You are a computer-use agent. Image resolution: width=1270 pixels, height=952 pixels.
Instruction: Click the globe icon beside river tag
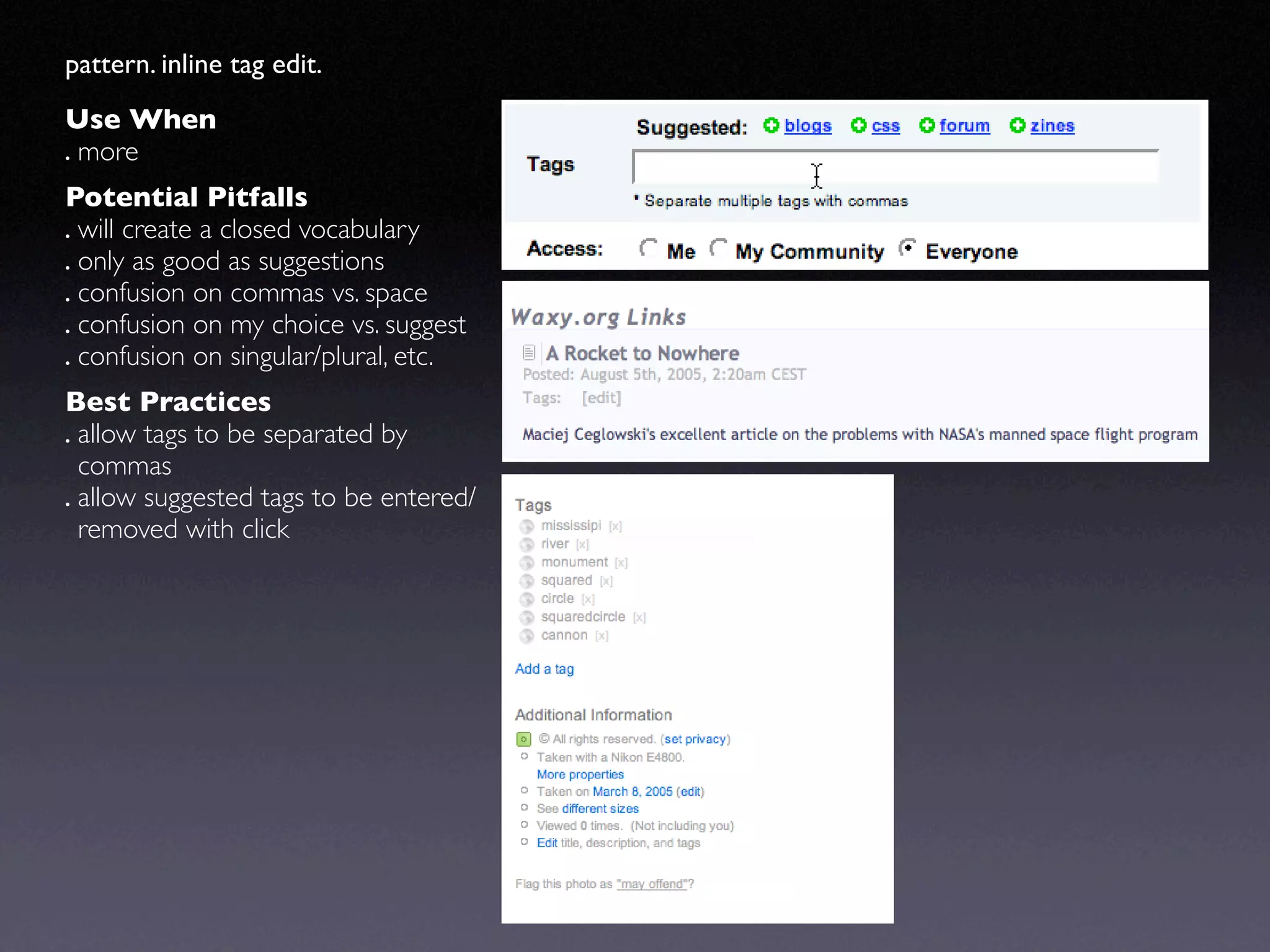pos(526,544)
